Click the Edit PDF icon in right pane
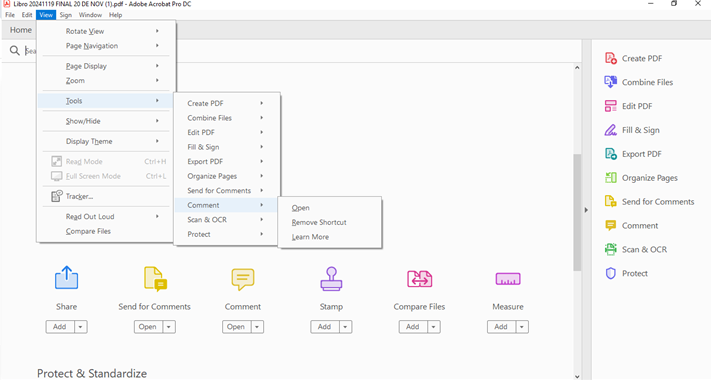 [x=611, y=106]
